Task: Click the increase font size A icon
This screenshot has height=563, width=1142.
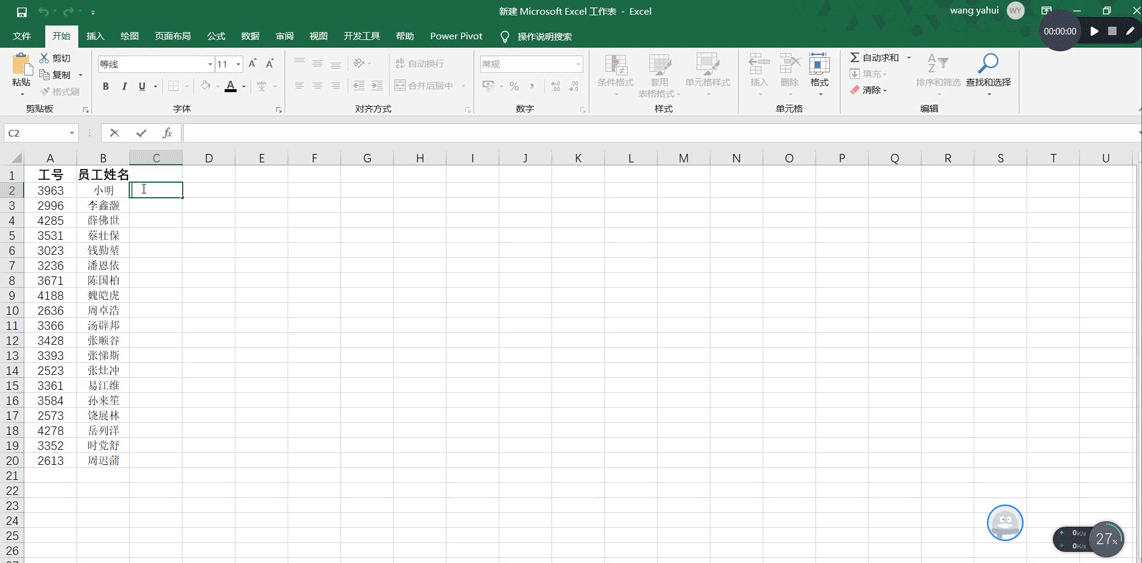Action: [x=252, y=64]
